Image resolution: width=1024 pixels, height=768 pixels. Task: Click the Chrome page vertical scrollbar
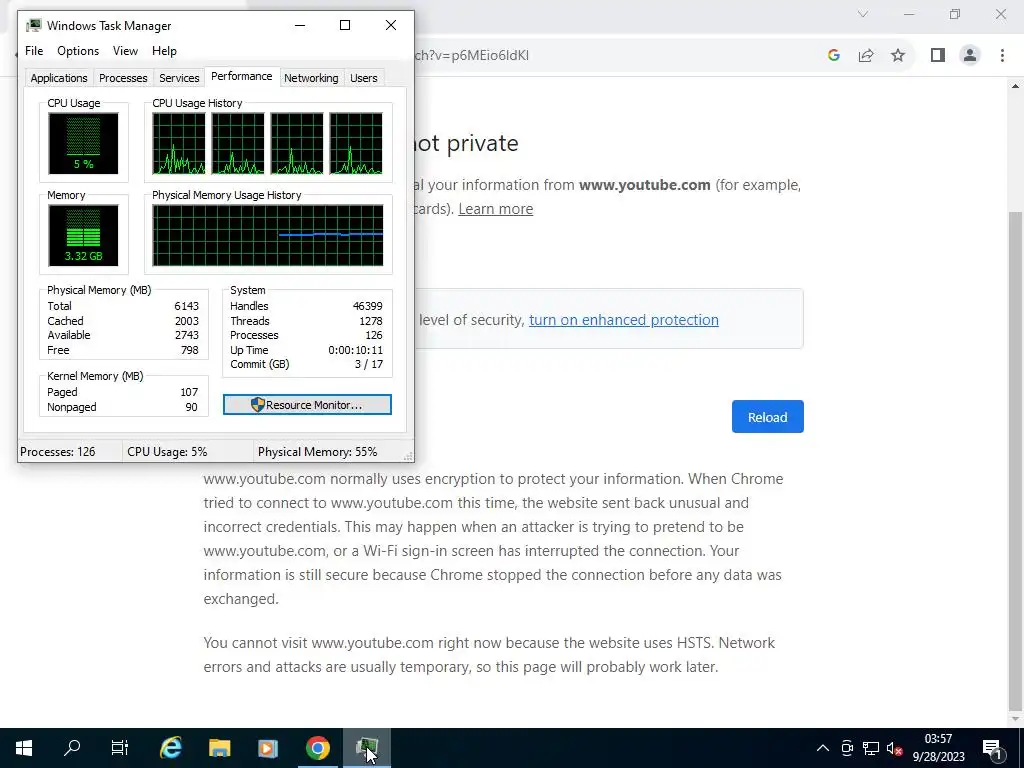[1016, 460]
